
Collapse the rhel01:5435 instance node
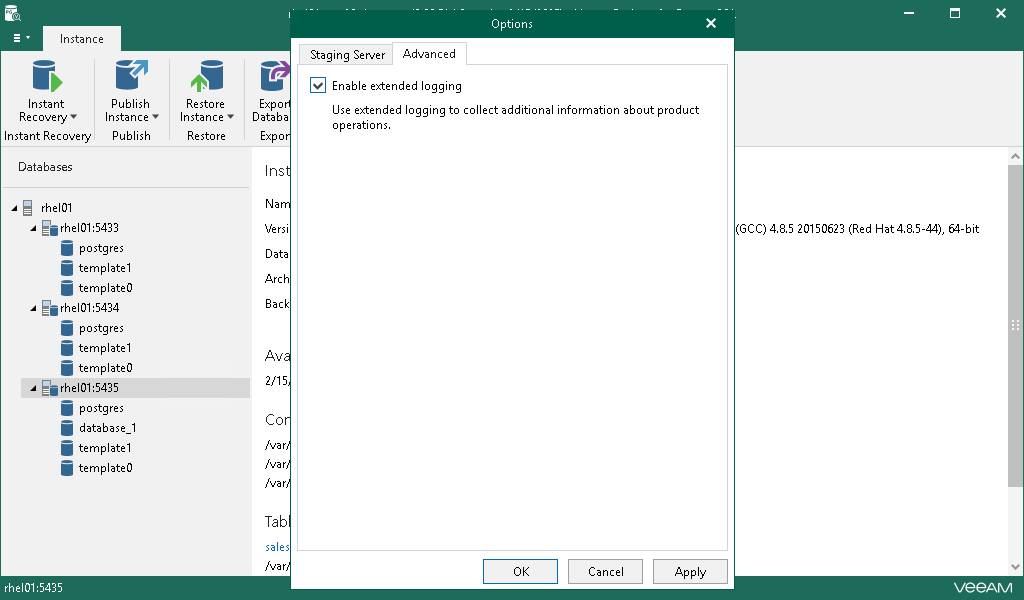(x=34, y=388)
